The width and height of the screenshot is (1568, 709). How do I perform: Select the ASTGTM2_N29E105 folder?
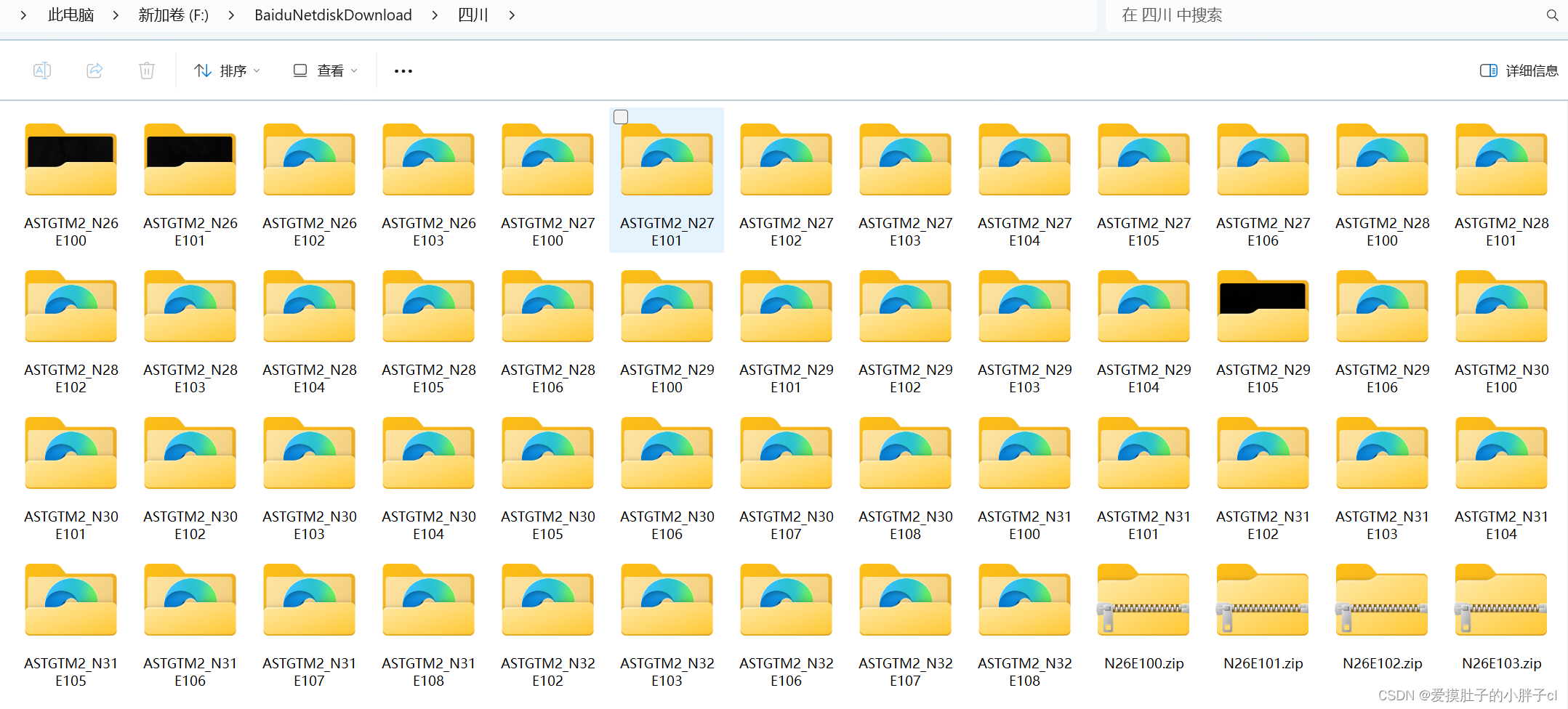(1263, 307)
